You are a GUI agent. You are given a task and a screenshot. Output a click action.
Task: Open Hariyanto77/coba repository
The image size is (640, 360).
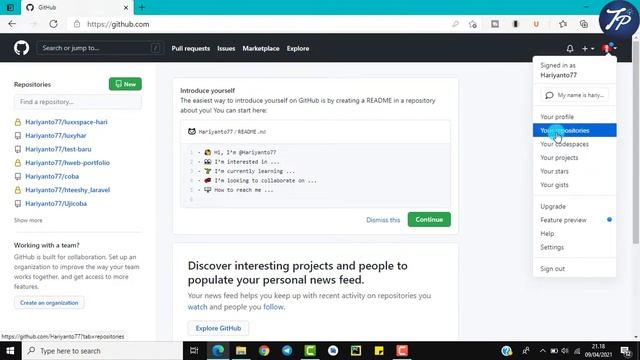click(x=52, y=176)
